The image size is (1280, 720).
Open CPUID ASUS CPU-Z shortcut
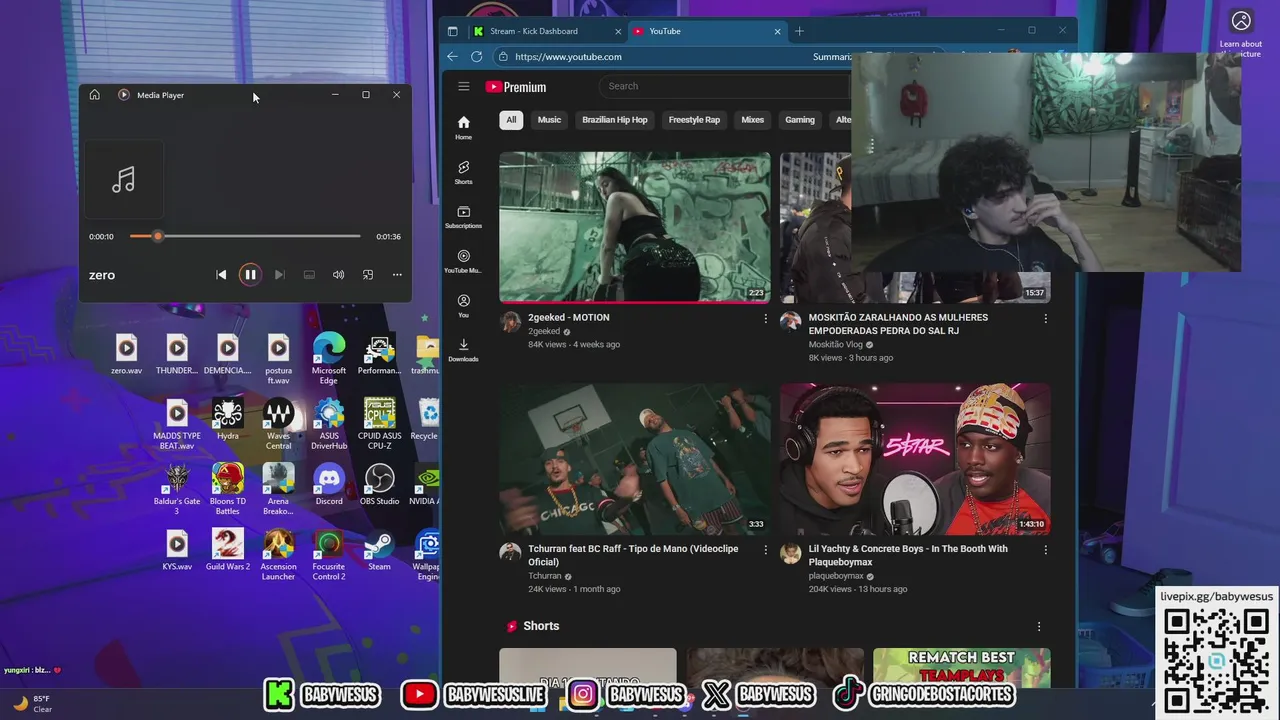pos(379,425)
